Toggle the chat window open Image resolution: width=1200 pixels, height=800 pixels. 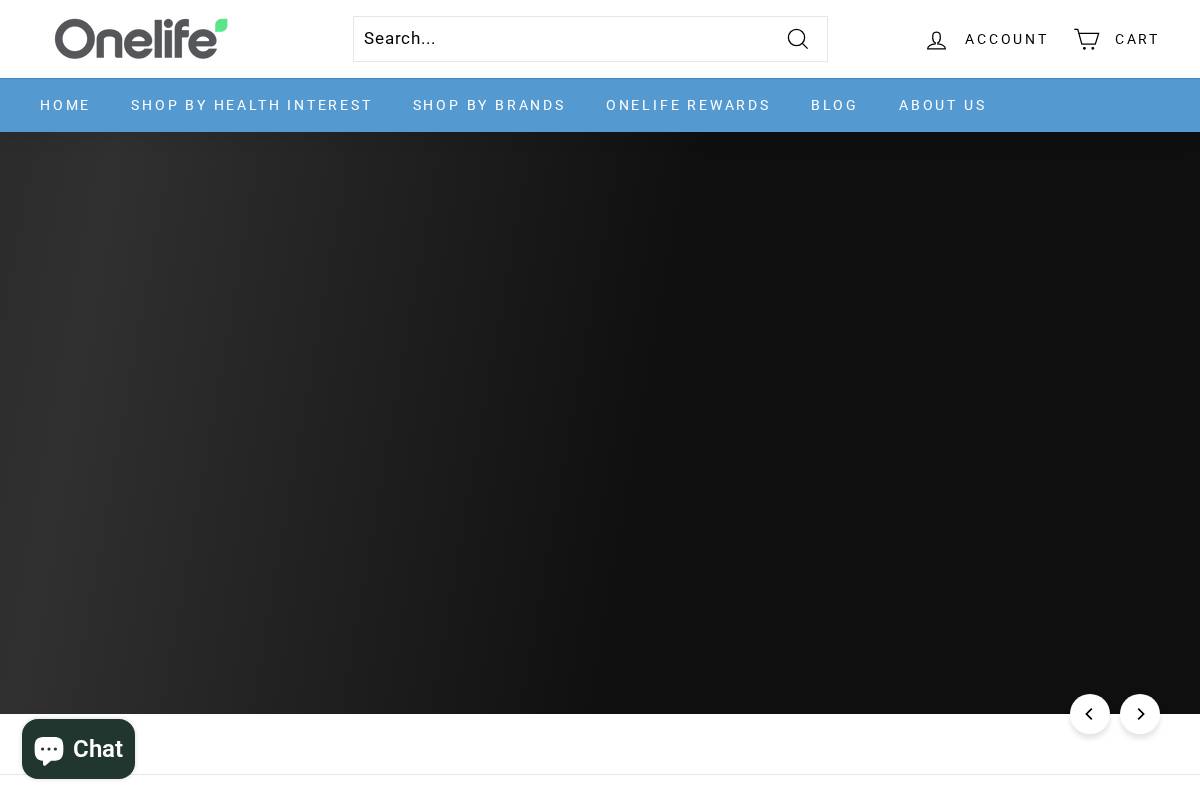(78, 748)
